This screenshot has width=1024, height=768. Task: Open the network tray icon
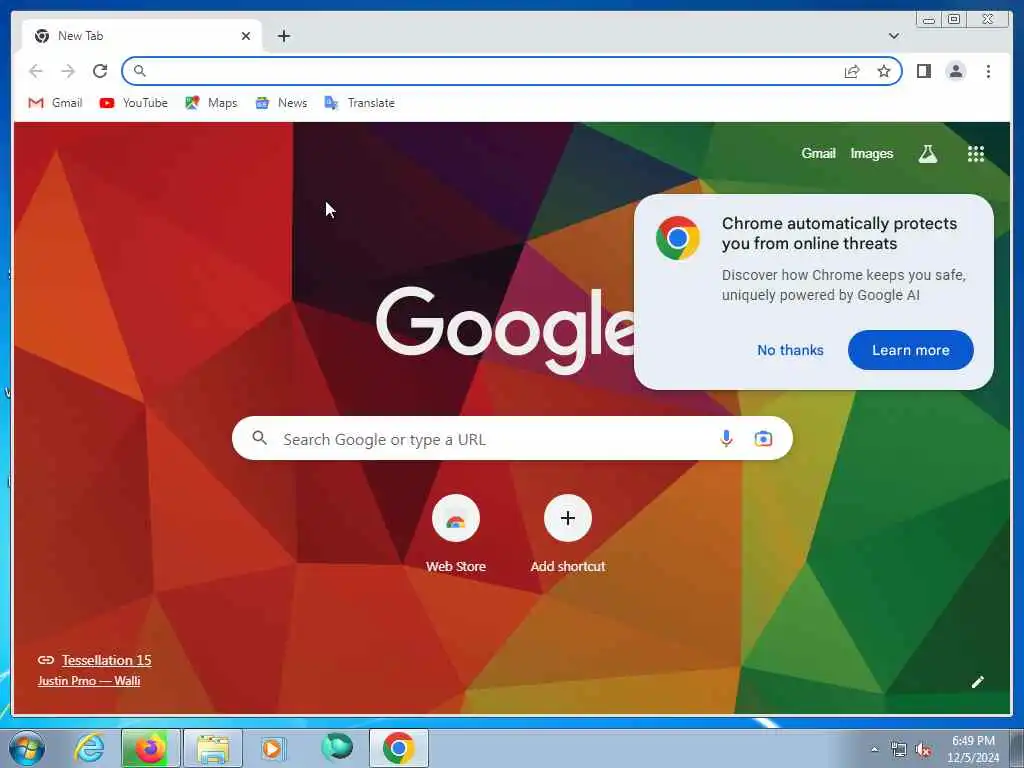tap(899, 750)
